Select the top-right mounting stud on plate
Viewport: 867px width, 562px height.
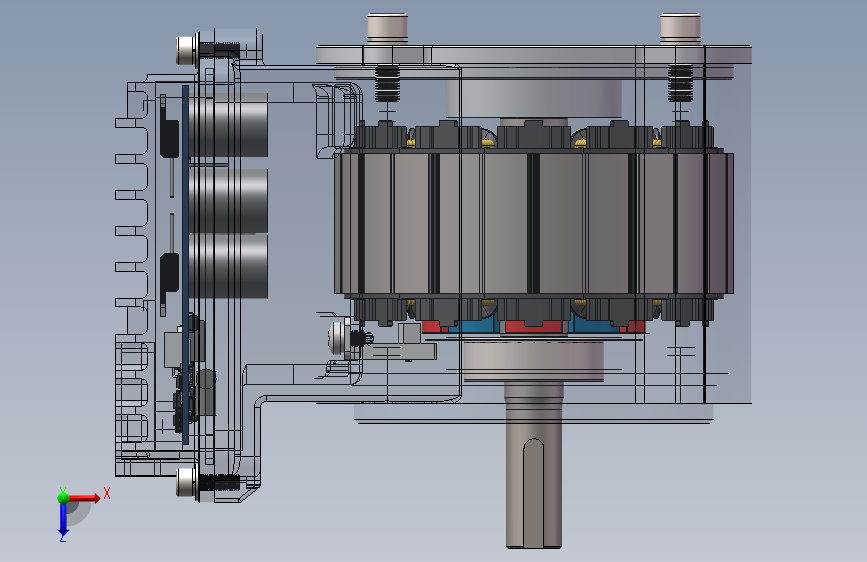click(680, 29)
